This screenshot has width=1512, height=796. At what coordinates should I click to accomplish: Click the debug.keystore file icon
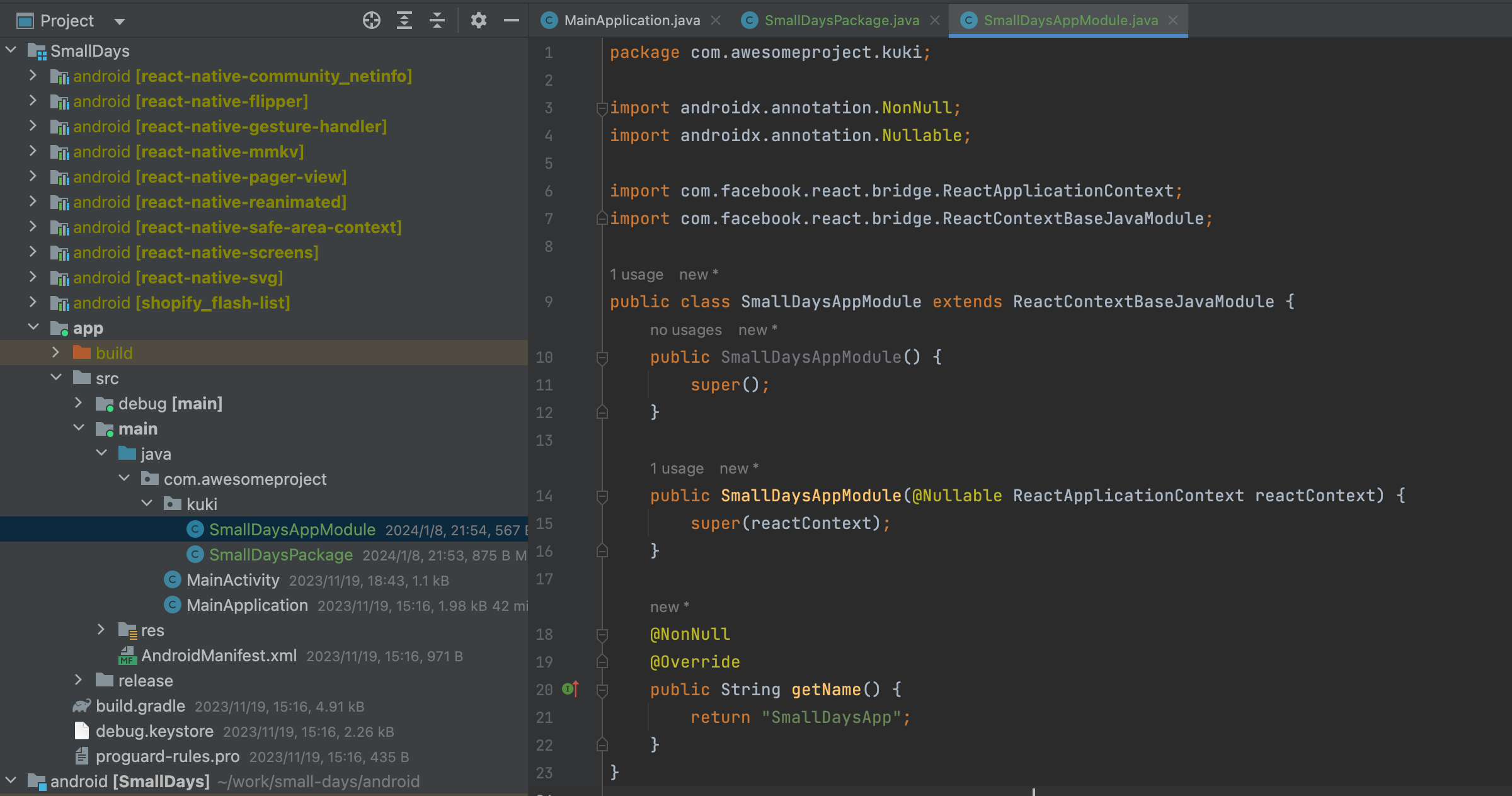[82, 731]
